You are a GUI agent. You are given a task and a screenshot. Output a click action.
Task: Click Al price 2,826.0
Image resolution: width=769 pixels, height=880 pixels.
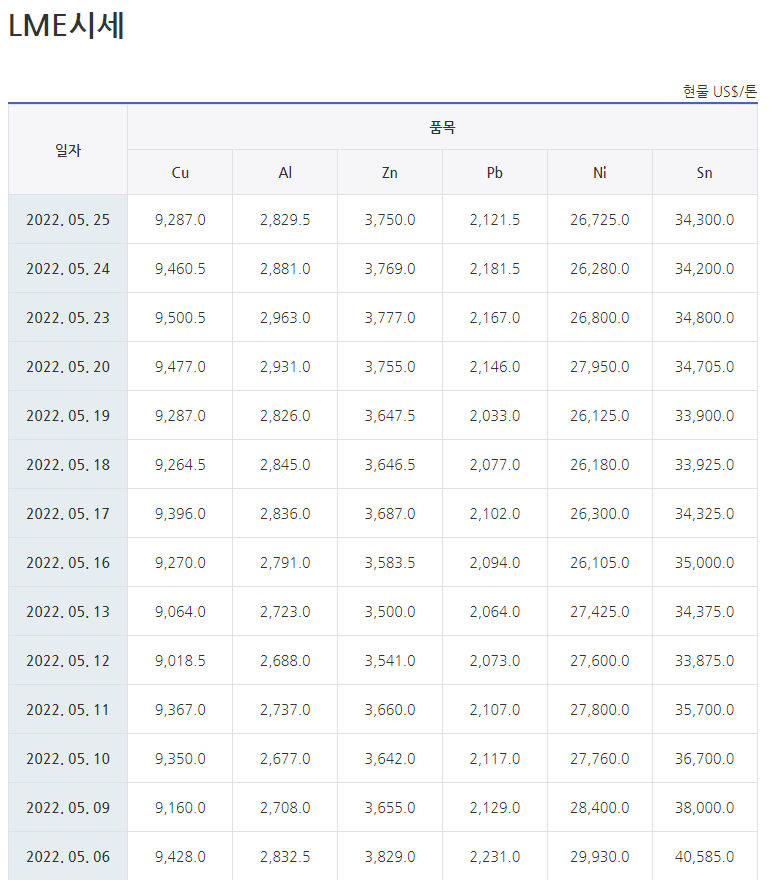point(285,415)
